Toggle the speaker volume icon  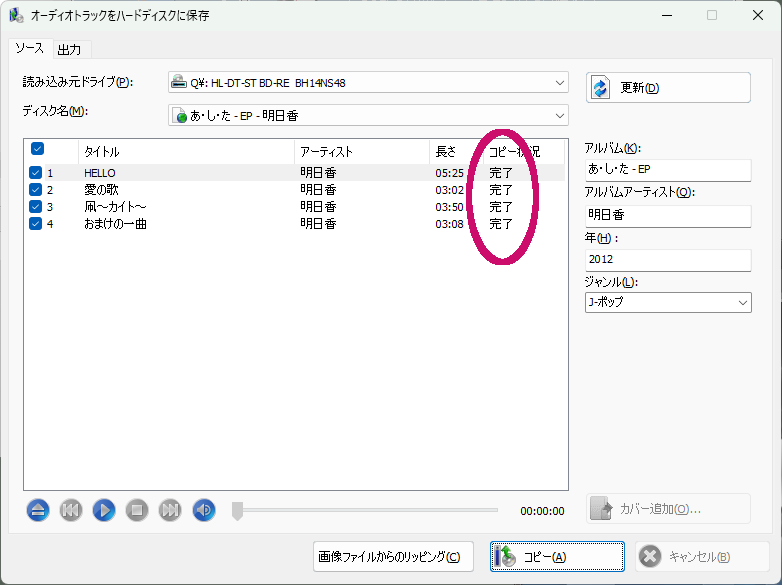point(203,510)
